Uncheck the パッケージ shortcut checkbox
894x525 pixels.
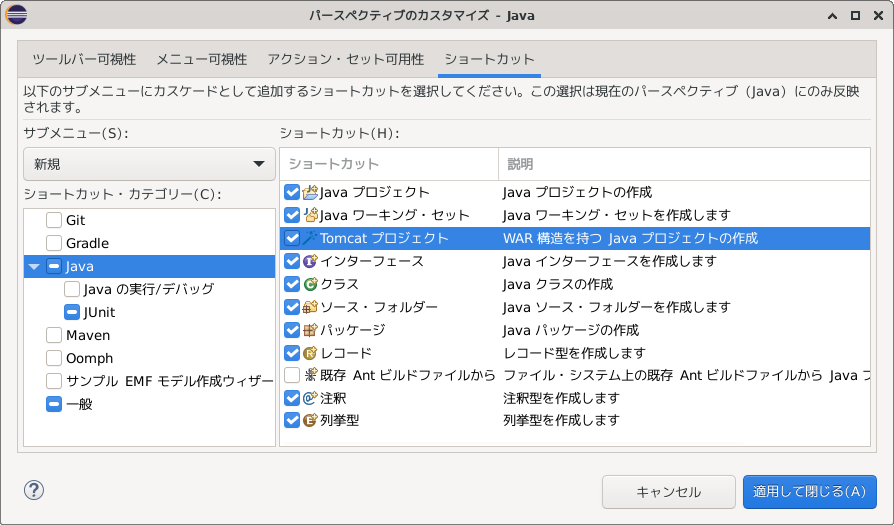pyautogui.click(x=292, y=329)
